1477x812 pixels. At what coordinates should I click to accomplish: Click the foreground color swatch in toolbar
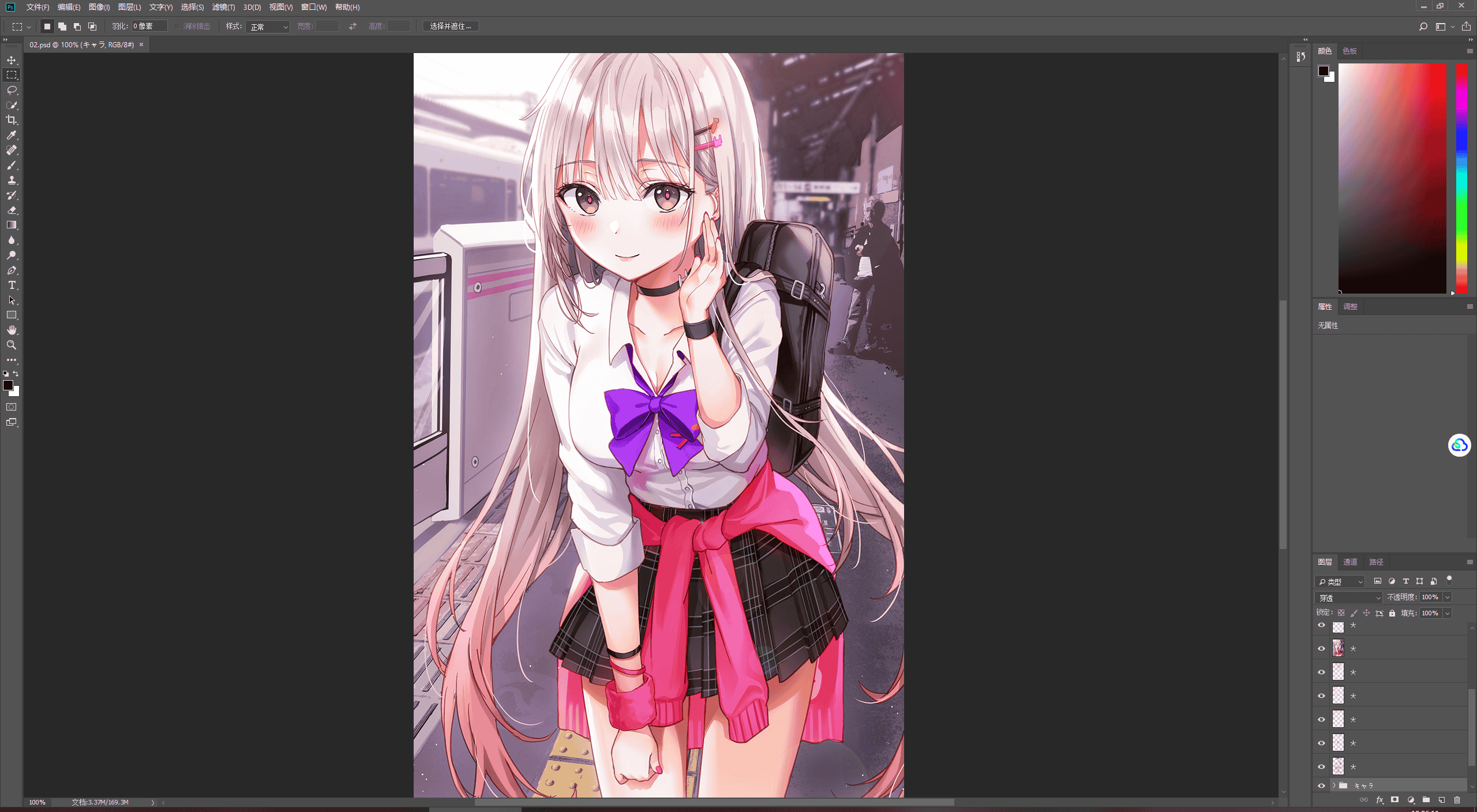(8, 385)
